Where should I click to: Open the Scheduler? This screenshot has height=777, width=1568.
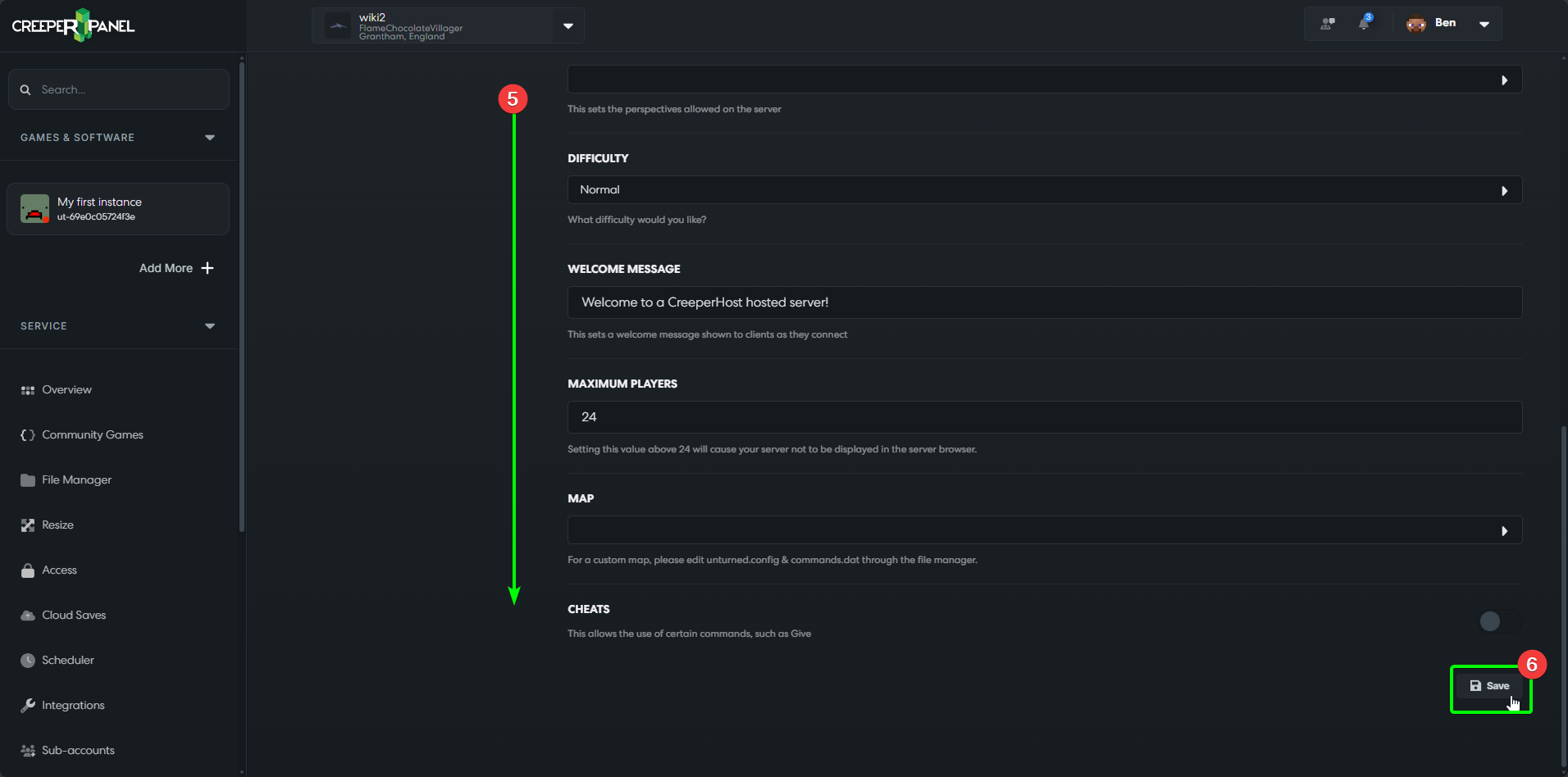(68, 660)
